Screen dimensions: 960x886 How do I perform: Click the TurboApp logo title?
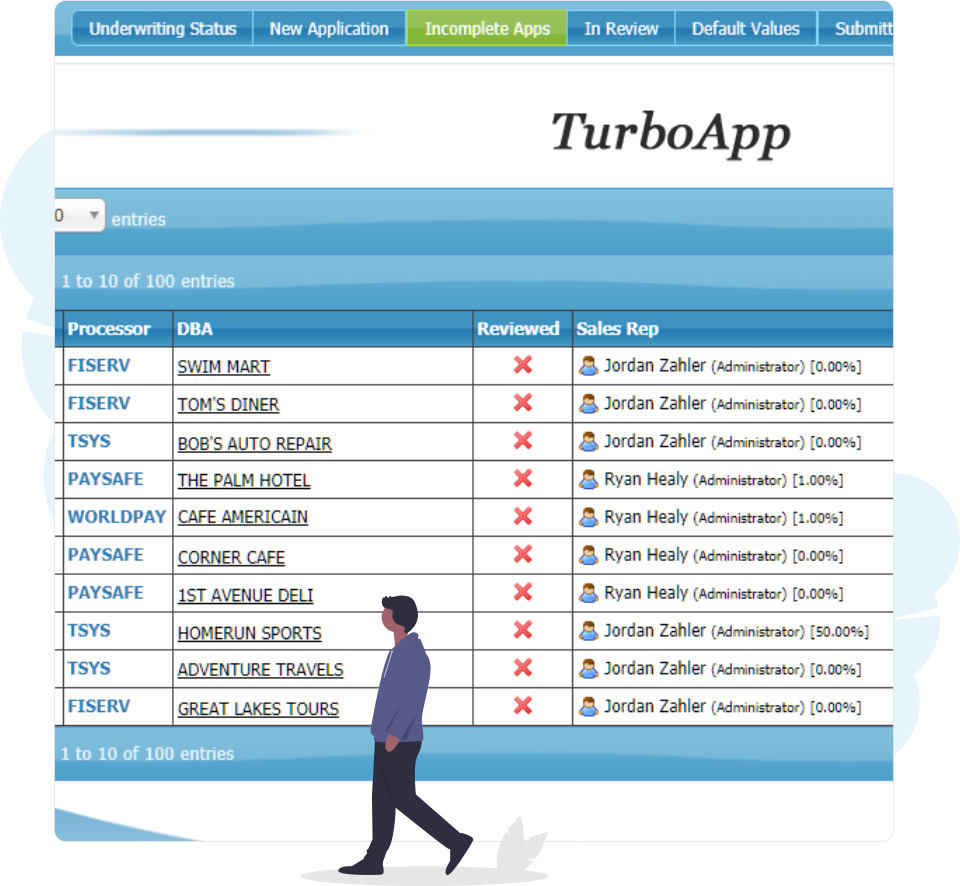[671, 133]
